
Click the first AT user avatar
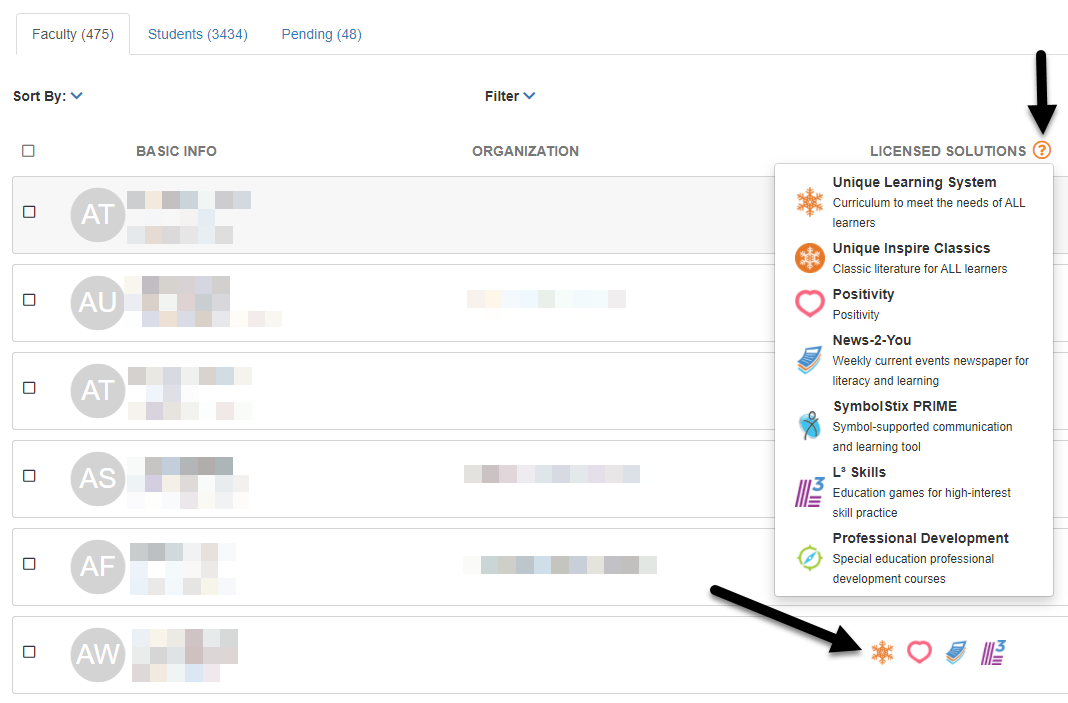click(x=98, y=215)
